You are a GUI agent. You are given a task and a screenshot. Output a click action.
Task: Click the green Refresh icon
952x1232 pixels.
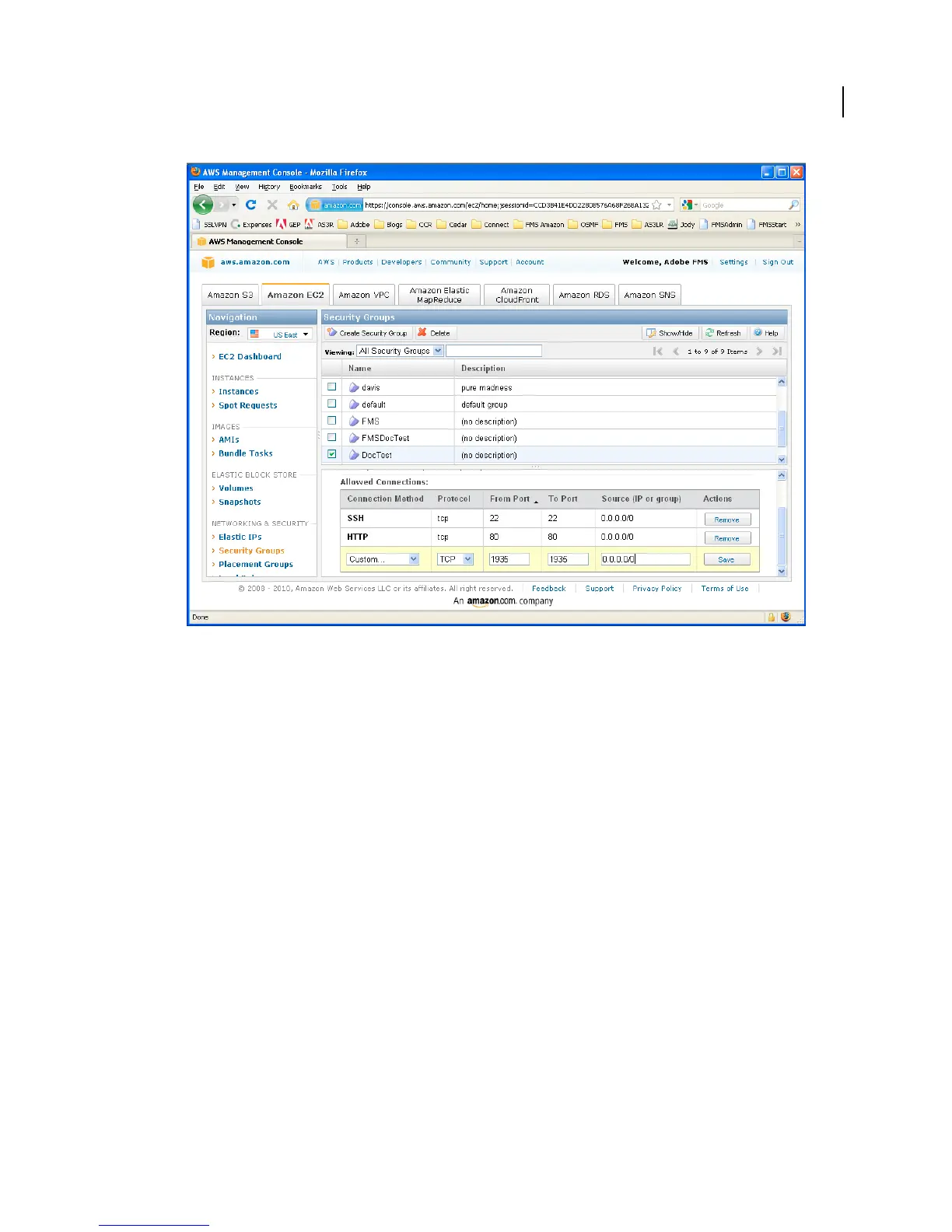[709, 332]
